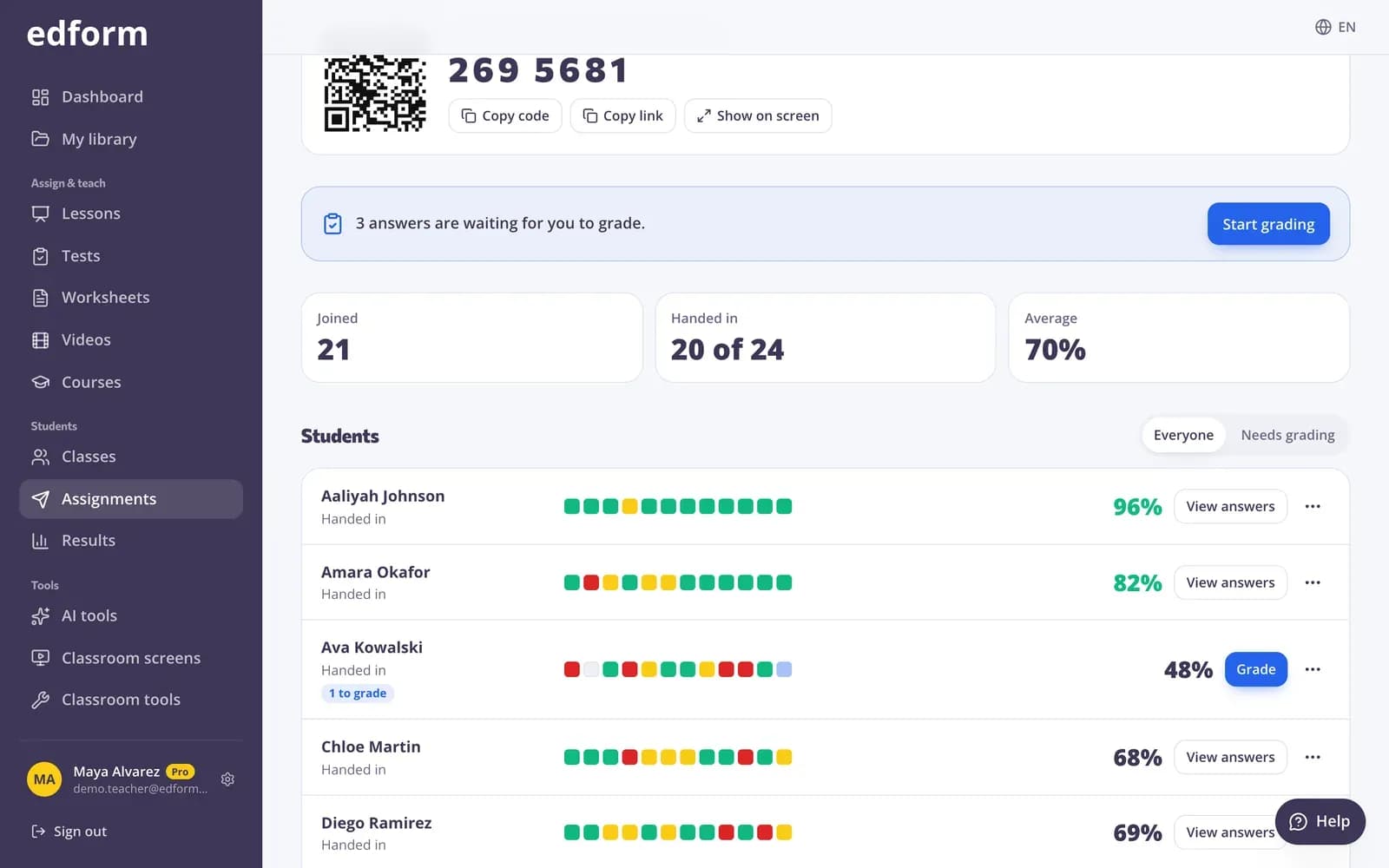Screen dimensions: 1389x868
Task: Open more options for Chloe Martin
Action: point(1313,757)
